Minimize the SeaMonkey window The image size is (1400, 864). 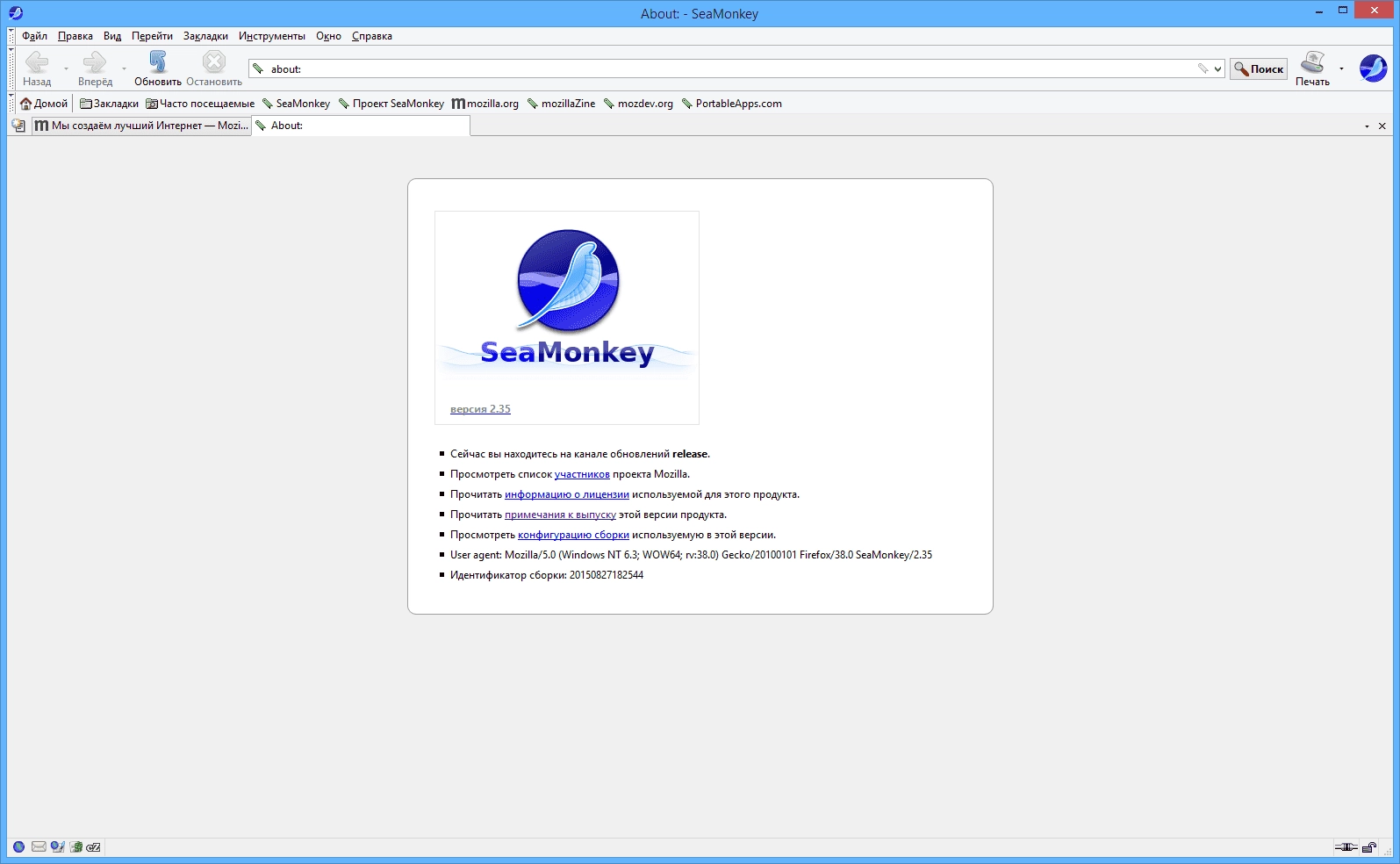pyautogui.click(x=1319, y=11)
